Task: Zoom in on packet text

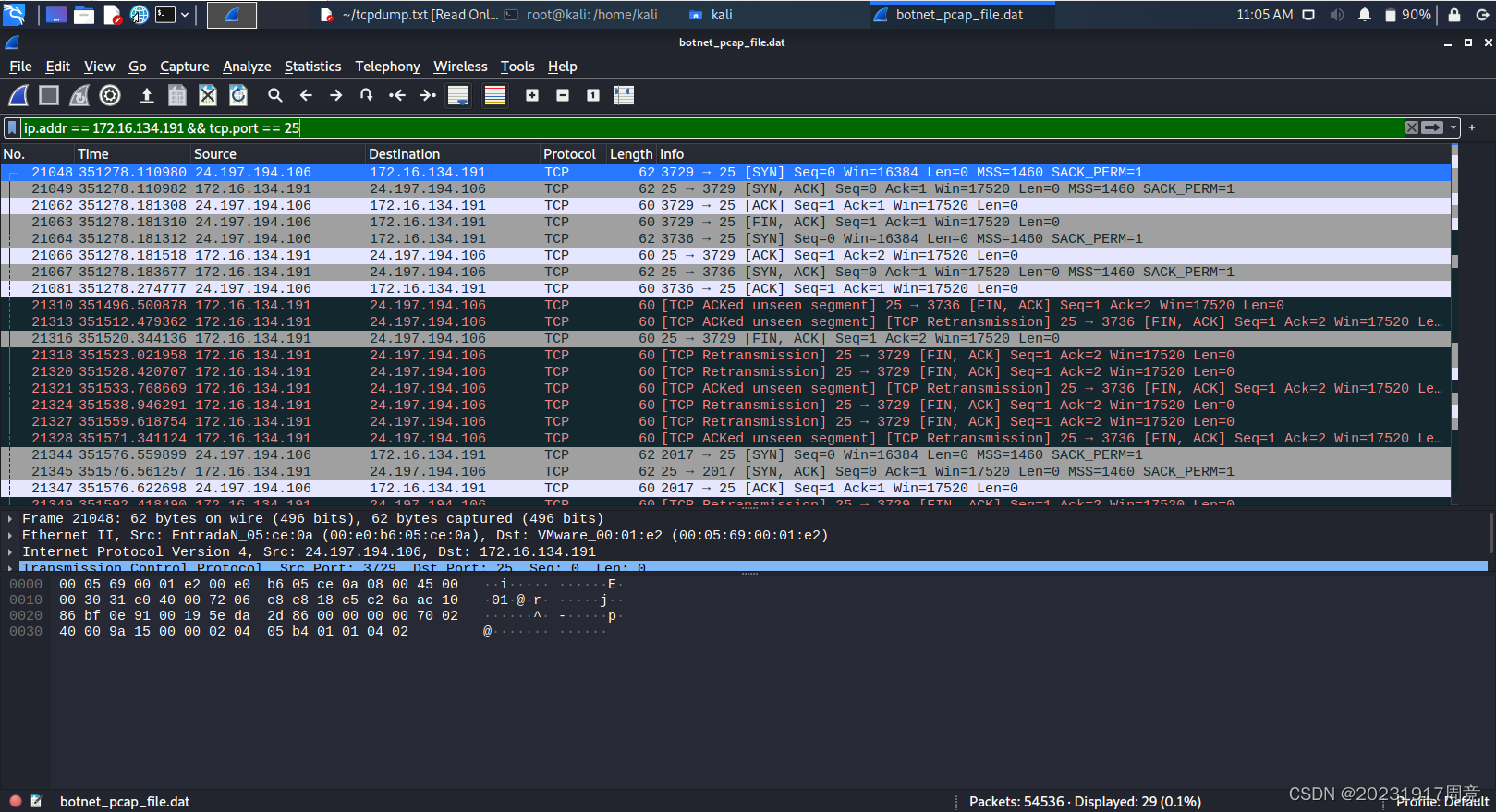Action: coord(532,95)
